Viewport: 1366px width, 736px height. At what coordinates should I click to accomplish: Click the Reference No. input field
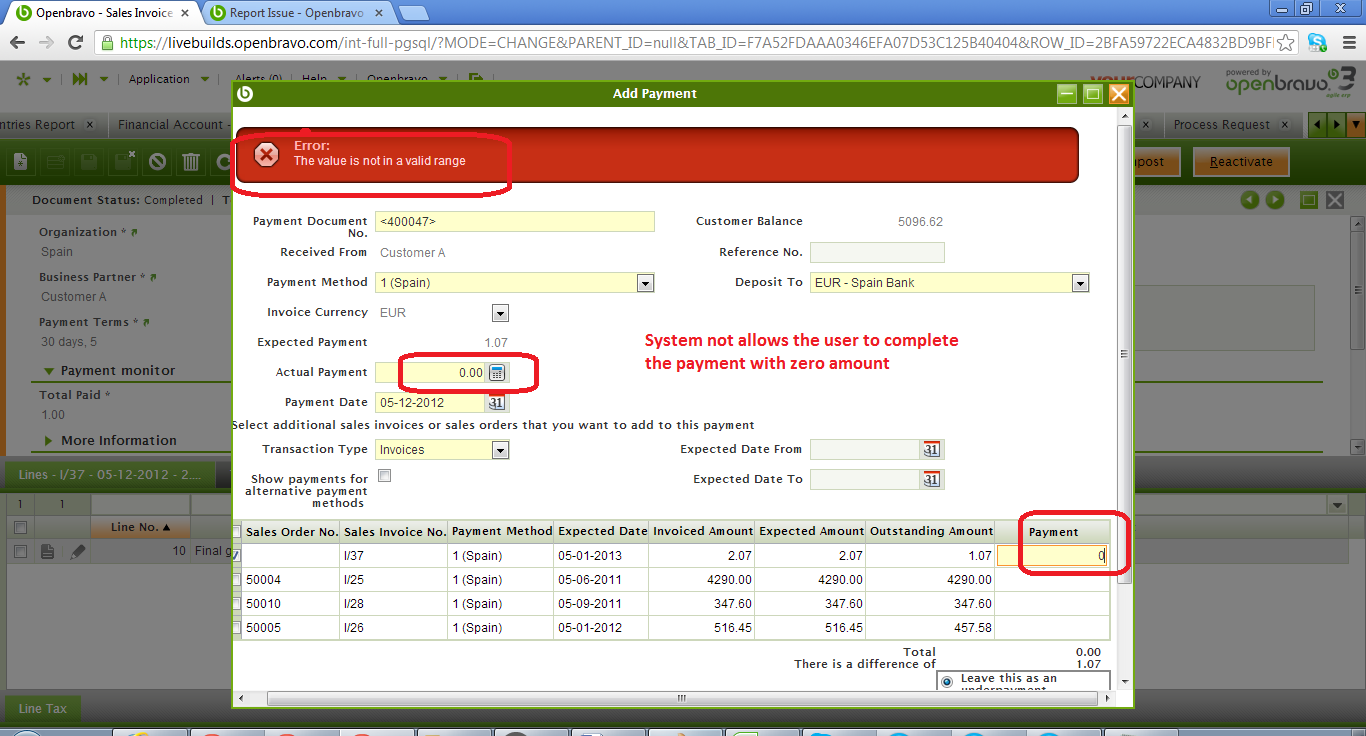click(876, 253)
